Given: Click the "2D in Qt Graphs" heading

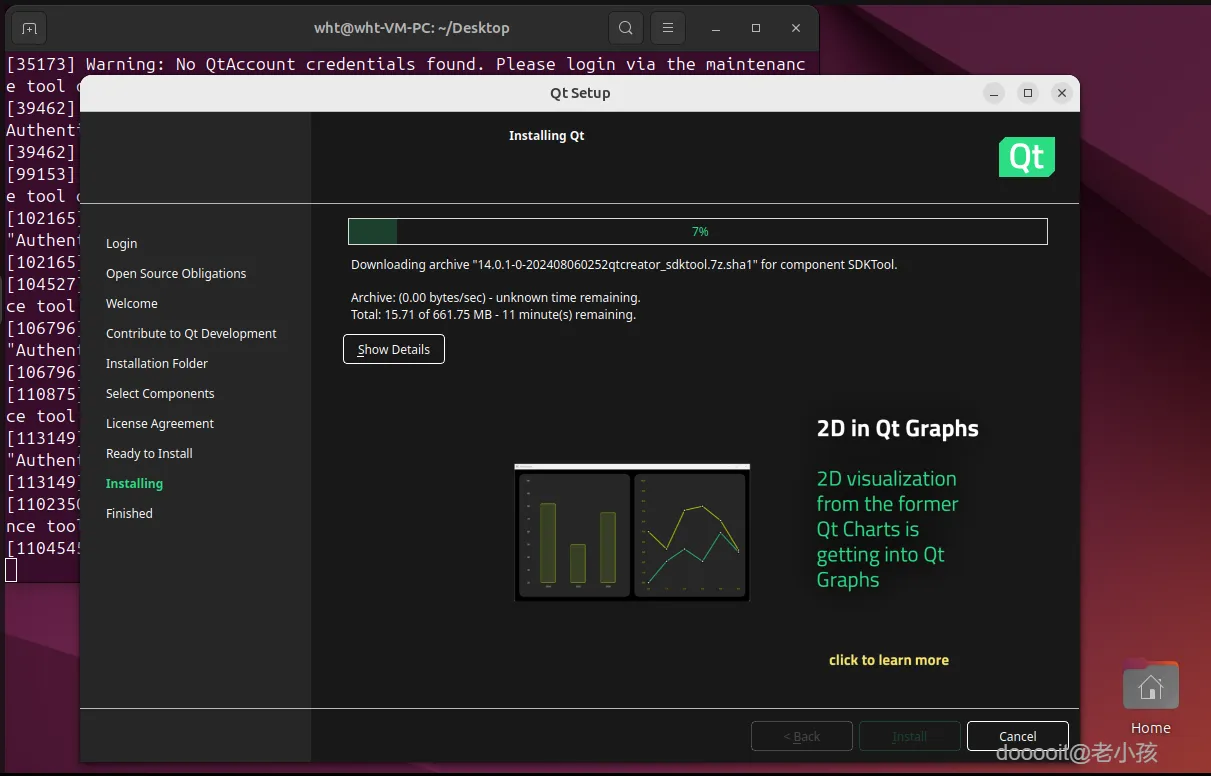Looking at the screenshot, I should [898, 429].
